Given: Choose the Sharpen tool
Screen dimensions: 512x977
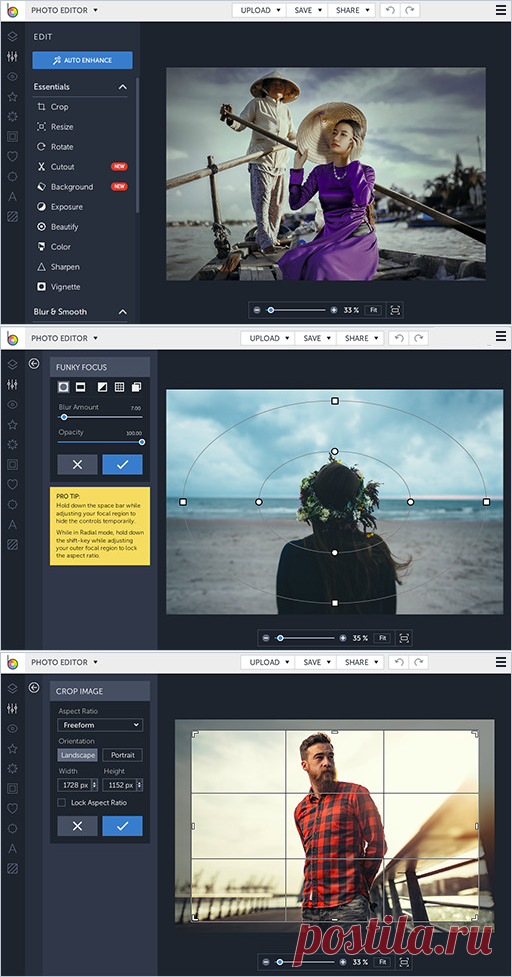Looking at the screenshot, I should pos(65,267).
